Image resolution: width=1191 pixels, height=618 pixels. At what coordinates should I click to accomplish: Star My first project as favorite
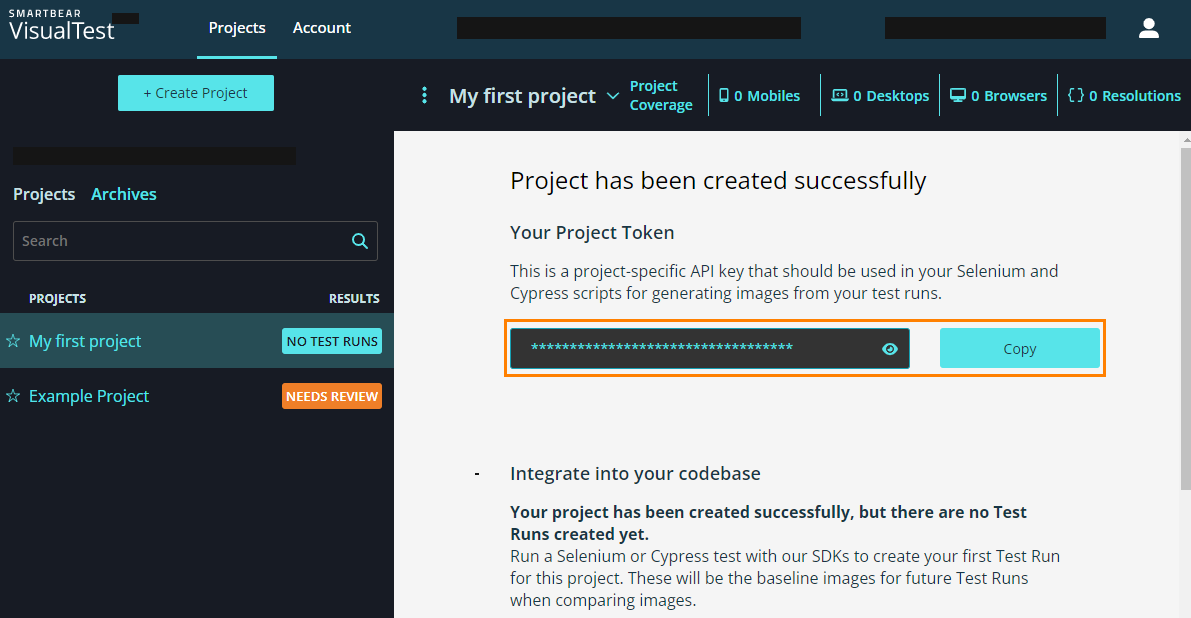13,341
